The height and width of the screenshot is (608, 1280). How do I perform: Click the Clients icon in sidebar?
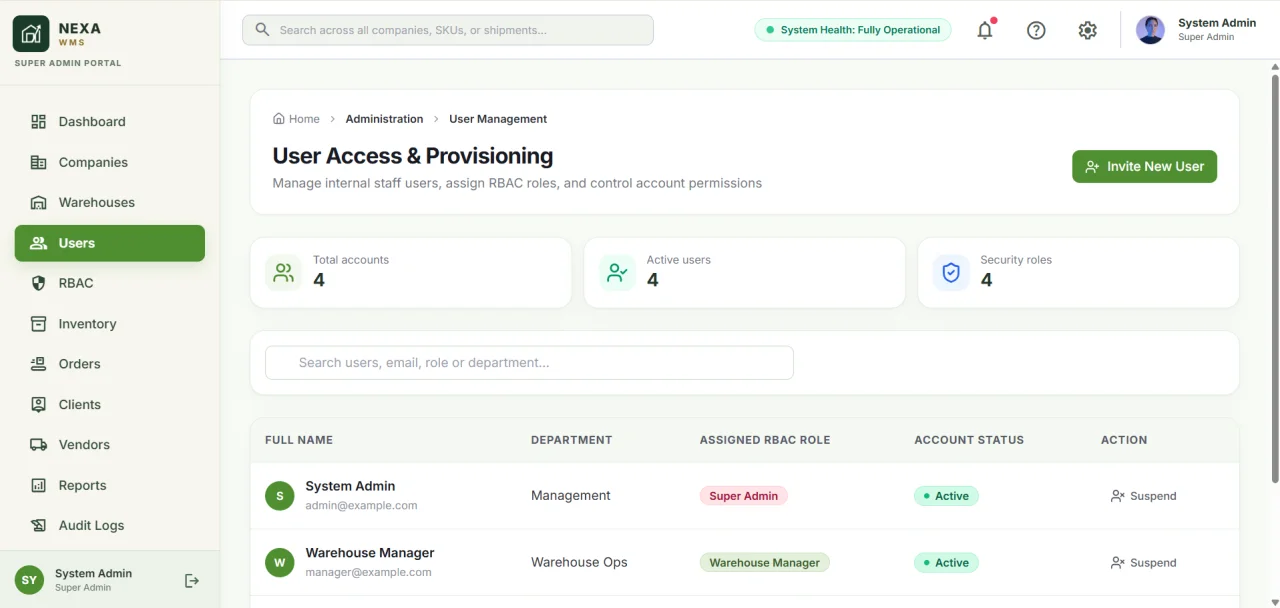(x=39, y=404)
